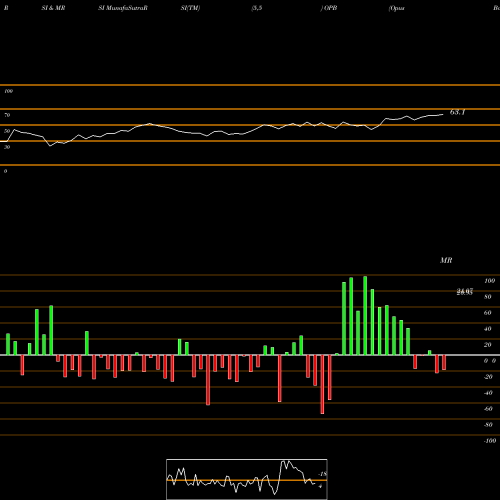The height and width of the screenshot is (500, 500).
Task: Click the 100 label on the RSI axis
Action: click(8, 91)
